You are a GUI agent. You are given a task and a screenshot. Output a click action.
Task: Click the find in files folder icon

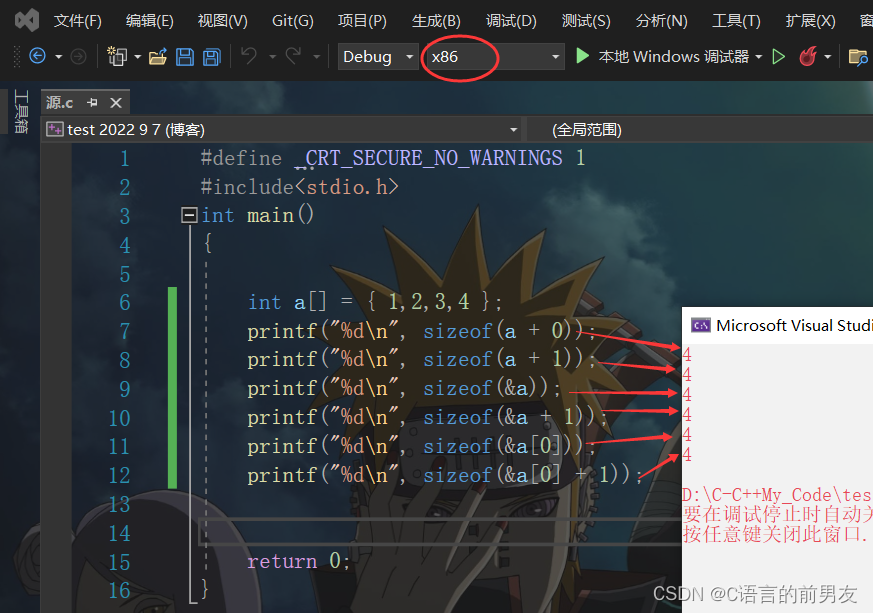(x=857, y=57)
